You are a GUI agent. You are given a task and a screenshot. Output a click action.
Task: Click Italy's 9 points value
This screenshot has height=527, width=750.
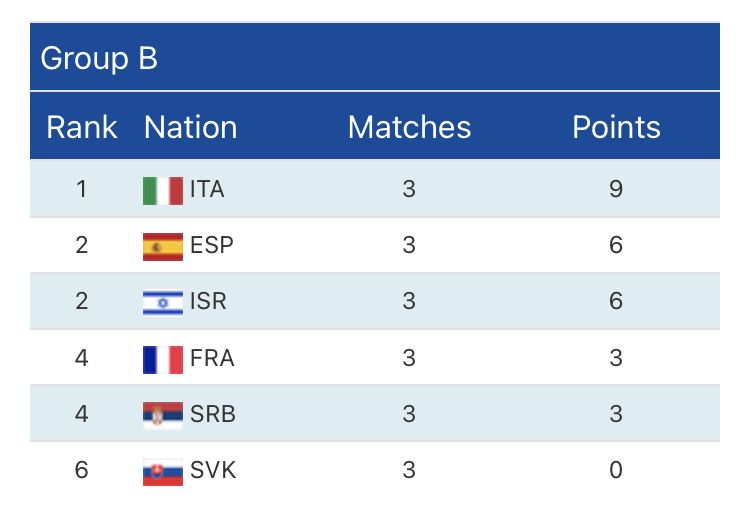(x=616, y=189)
